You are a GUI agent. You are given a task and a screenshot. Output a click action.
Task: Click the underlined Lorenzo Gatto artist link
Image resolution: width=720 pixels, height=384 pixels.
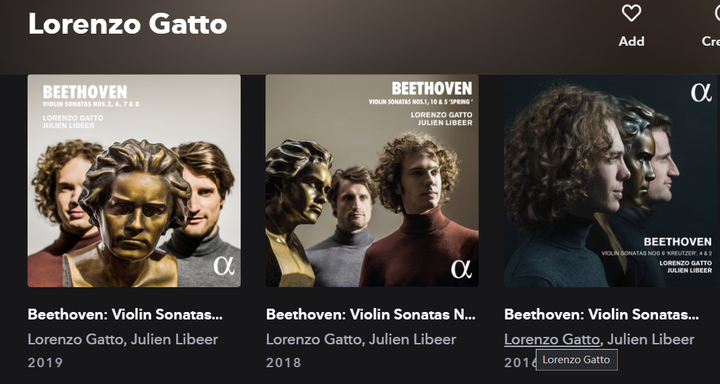pyautogui.click(x=552, y=339)
